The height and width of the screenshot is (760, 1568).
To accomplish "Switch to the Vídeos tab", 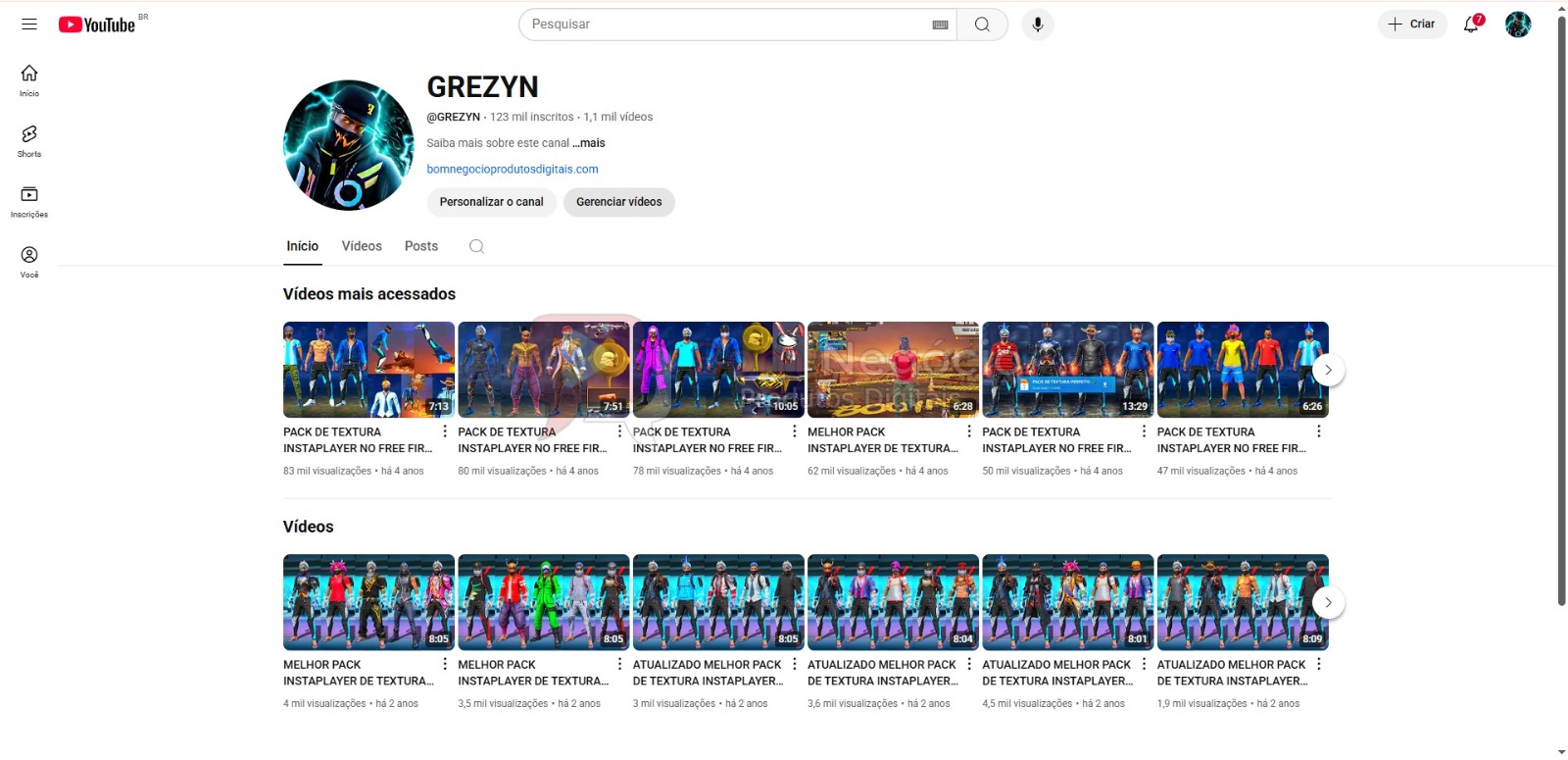I will click(362, 246).
